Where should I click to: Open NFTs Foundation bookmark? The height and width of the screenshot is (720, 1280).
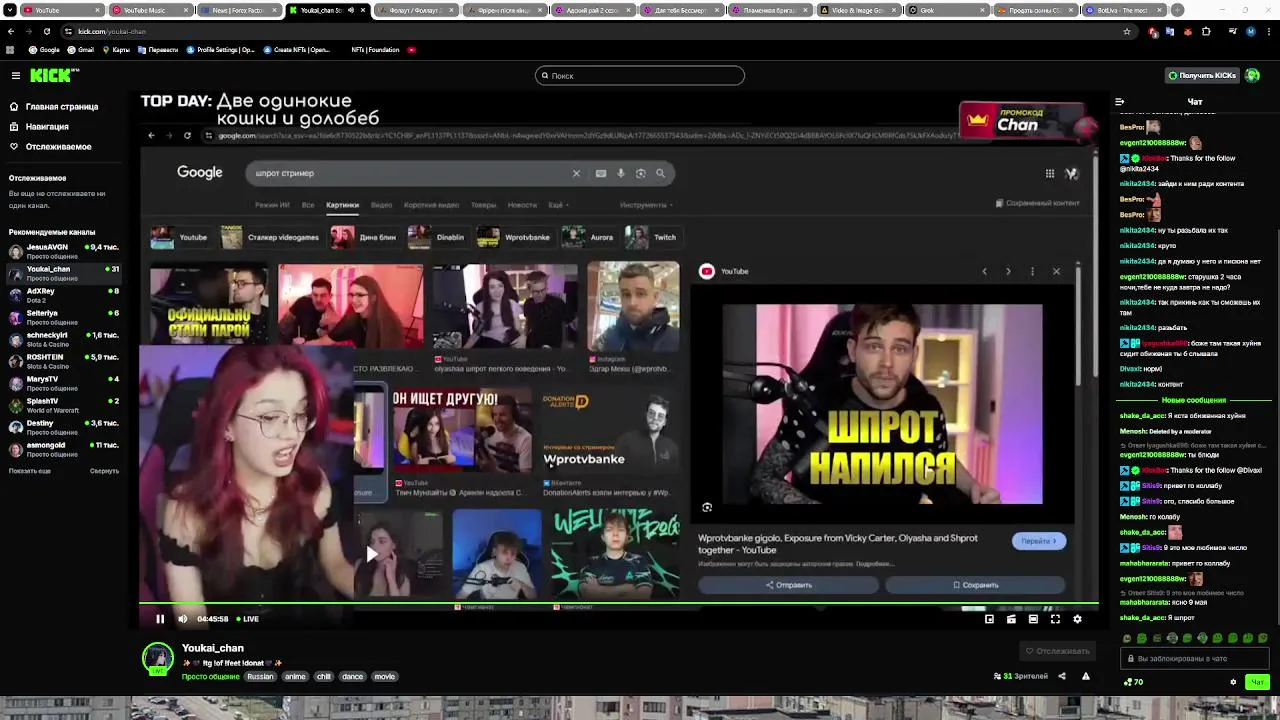[x=375, y=50]
